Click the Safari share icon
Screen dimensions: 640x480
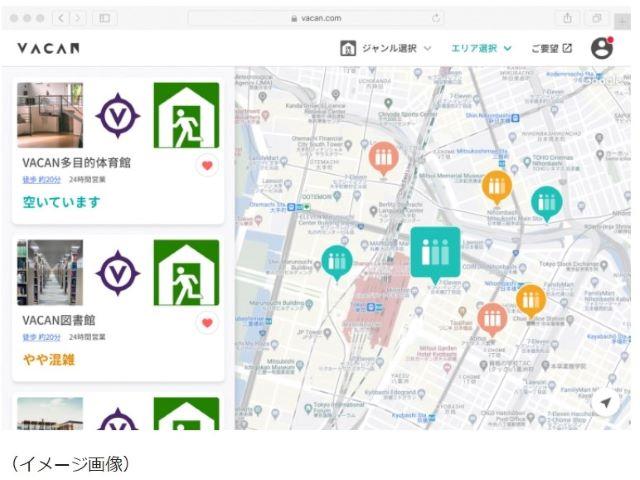pos(567,18)
